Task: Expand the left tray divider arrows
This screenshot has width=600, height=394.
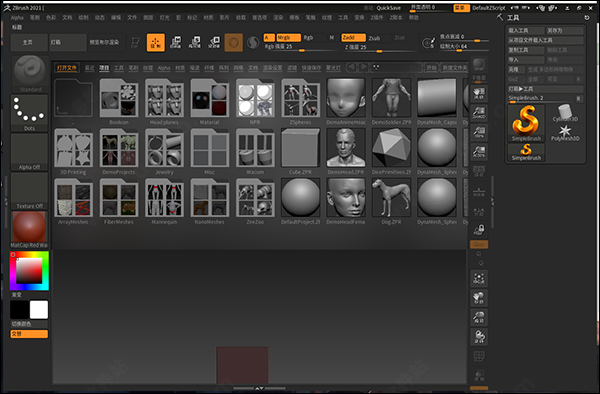Action: pyautogui.click(x=6, y=201)
